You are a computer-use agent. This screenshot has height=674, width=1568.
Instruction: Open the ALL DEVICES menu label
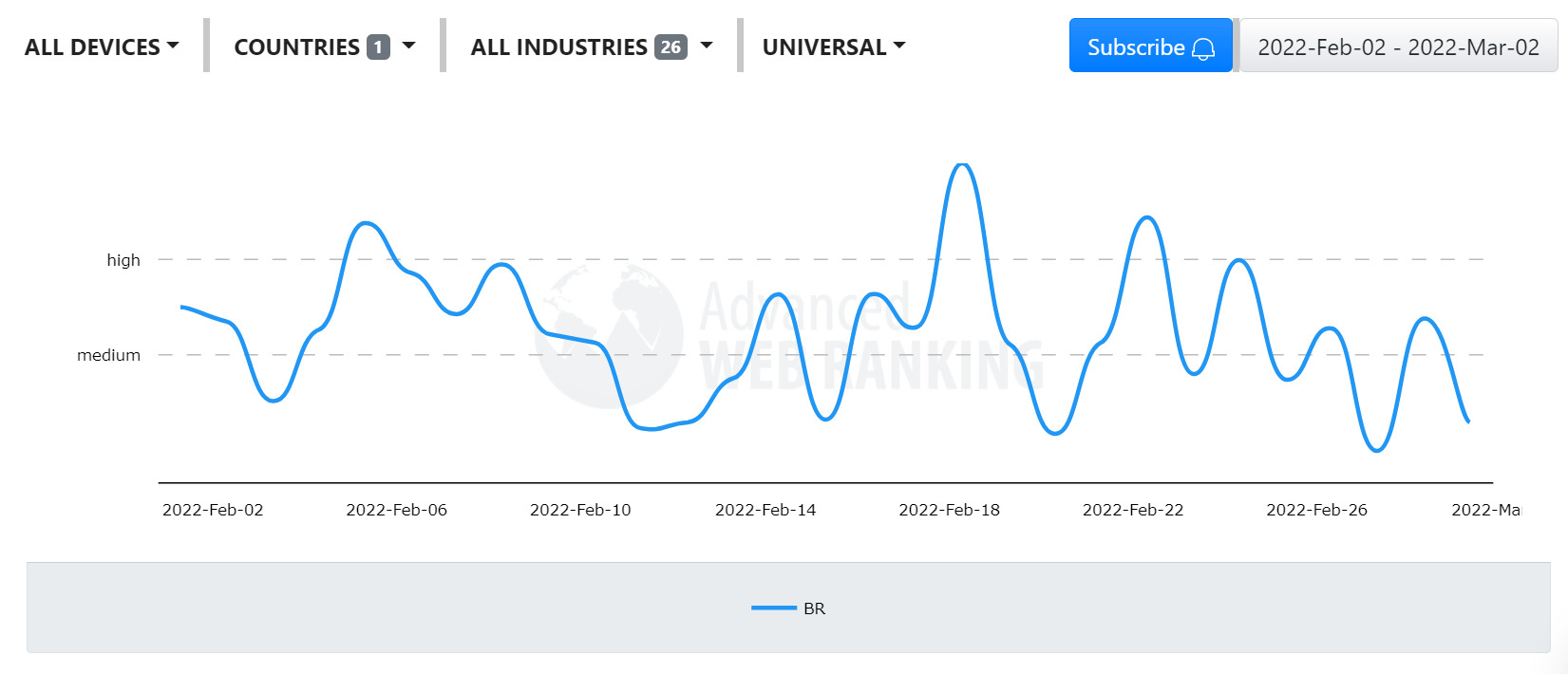[92, 47]
